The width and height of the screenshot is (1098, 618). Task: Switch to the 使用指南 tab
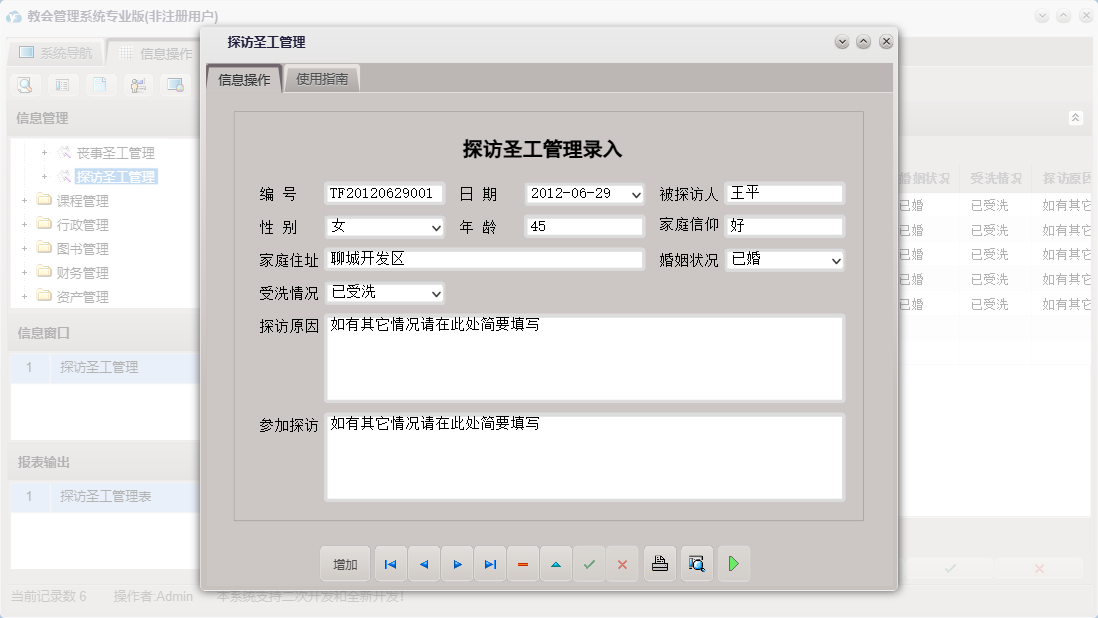(x=321, y=77)
